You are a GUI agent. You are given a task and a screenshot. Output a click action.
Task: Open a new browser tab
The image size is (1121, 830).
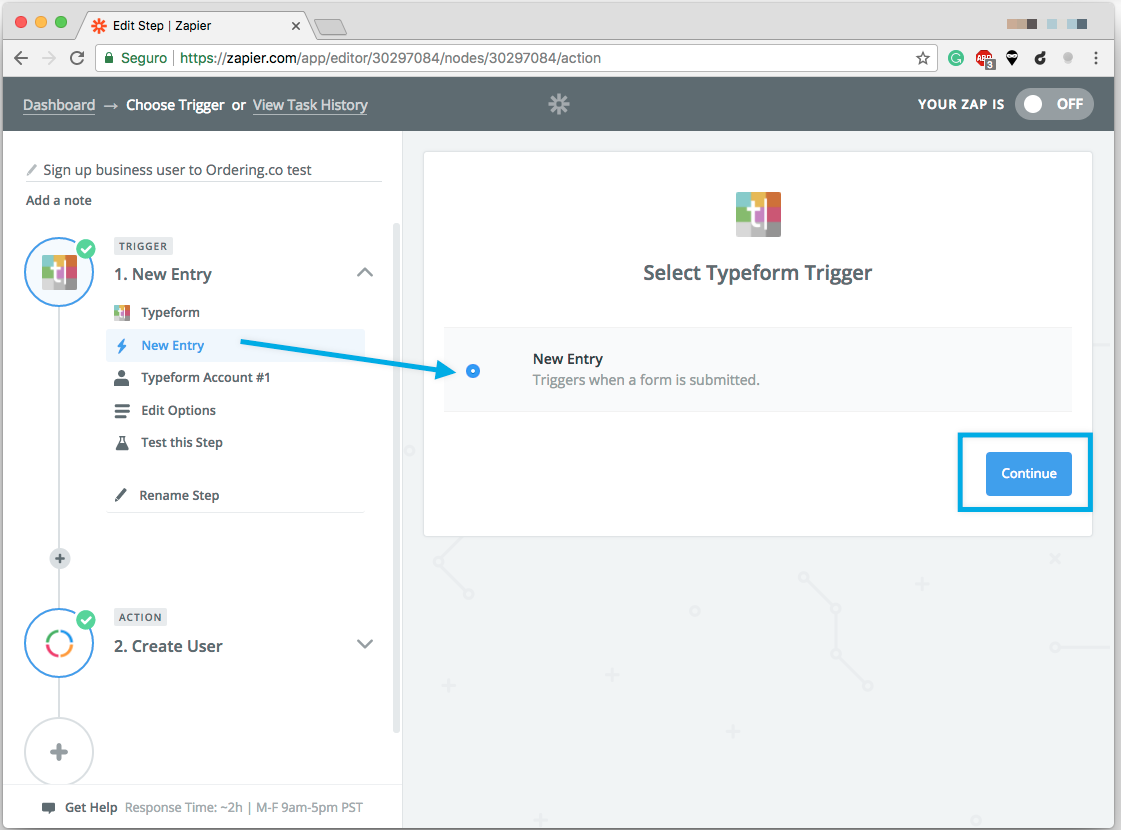(x=330, y=27)
